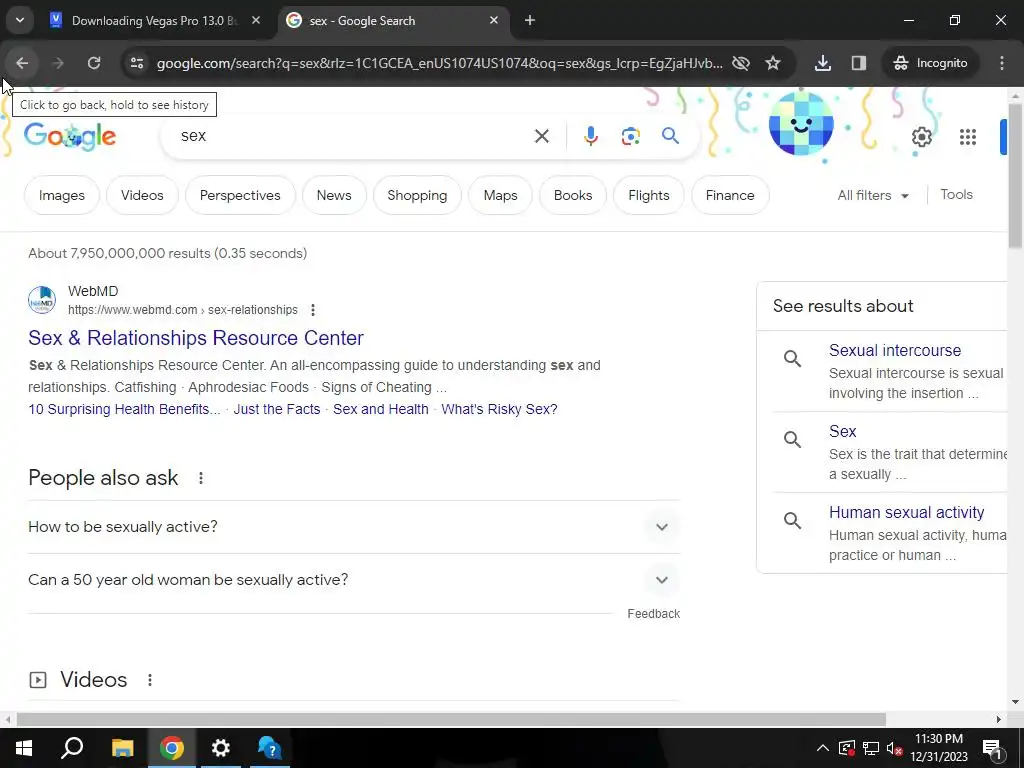Select the News filter

[334, 195]
